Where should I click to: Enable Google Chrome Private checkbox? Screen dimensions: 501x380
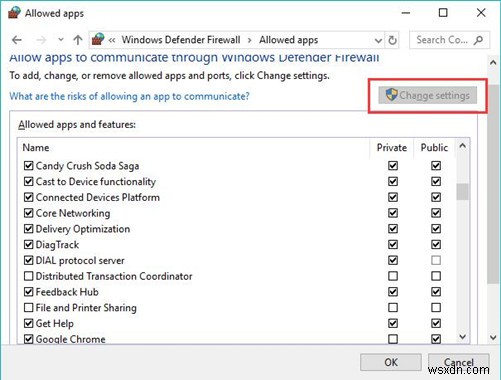(393, 339)
